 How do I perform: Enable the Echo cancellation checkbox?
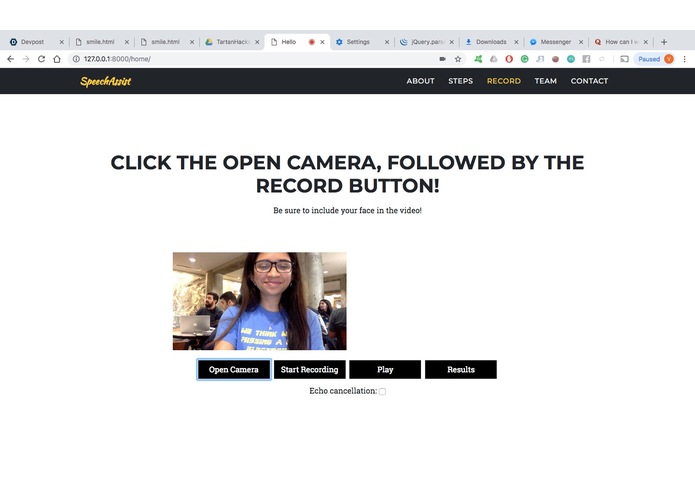(382, 391)
